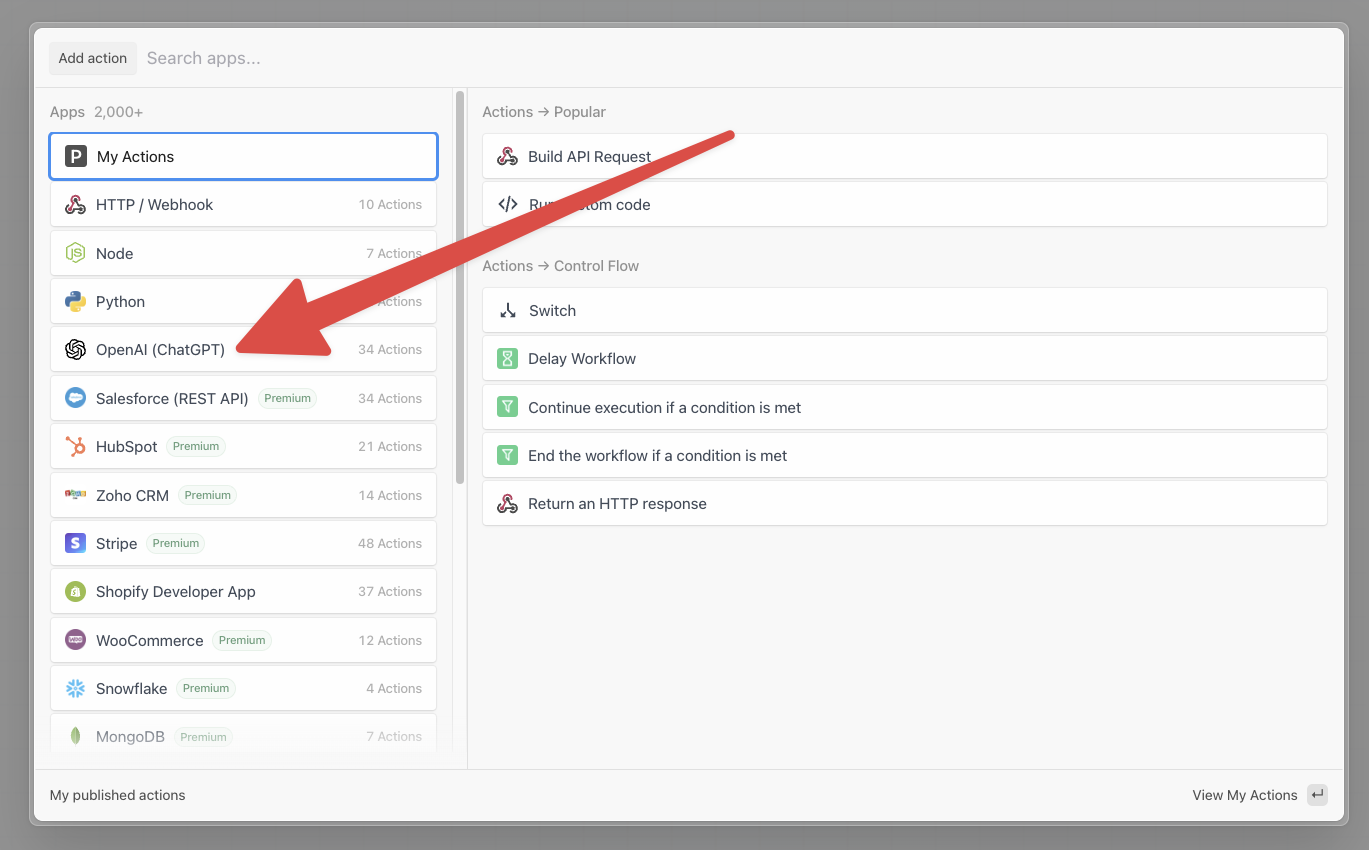Click the Stripe S icon
The height and width of the screenshot is (850, 1369).
tap(75, 543)
